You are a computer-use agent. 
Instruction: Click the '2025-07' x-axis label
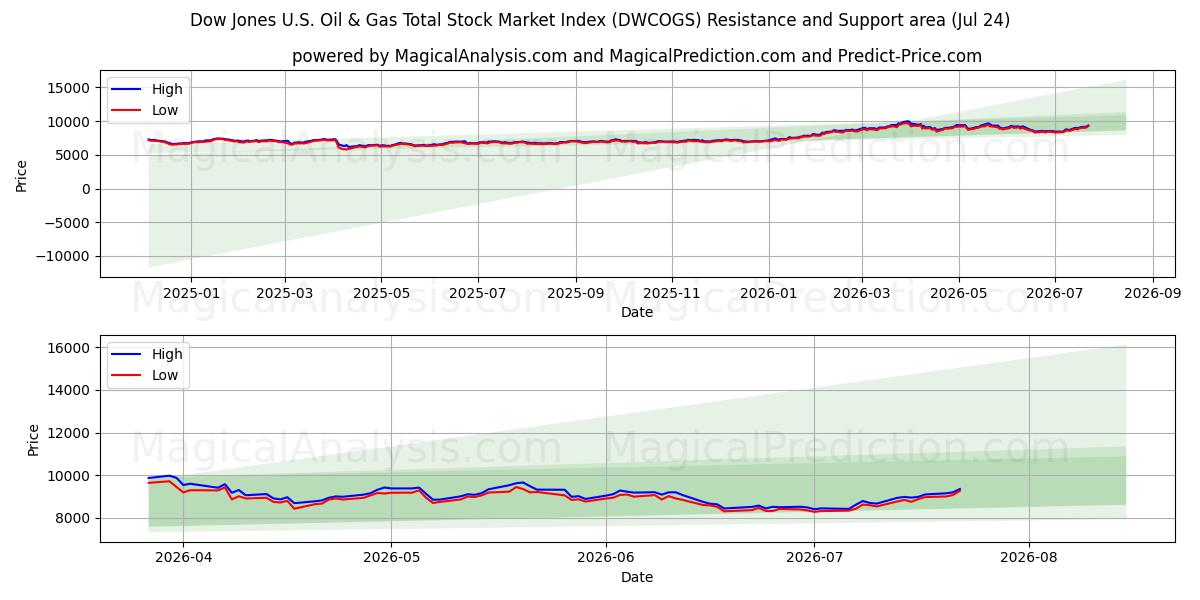(477, 293)
